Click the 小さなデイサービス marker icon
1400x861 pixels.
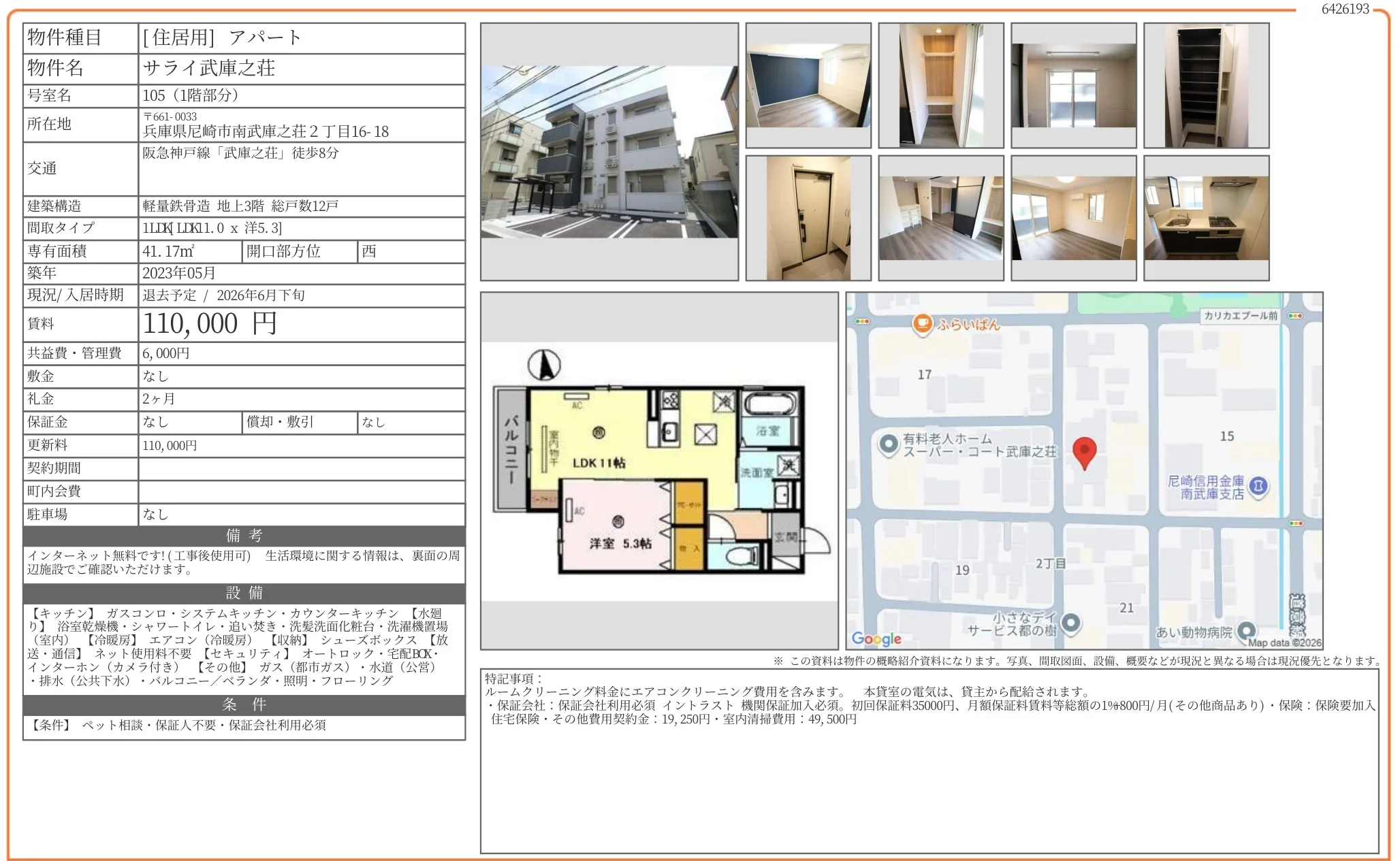click(x=1070, y=622)
